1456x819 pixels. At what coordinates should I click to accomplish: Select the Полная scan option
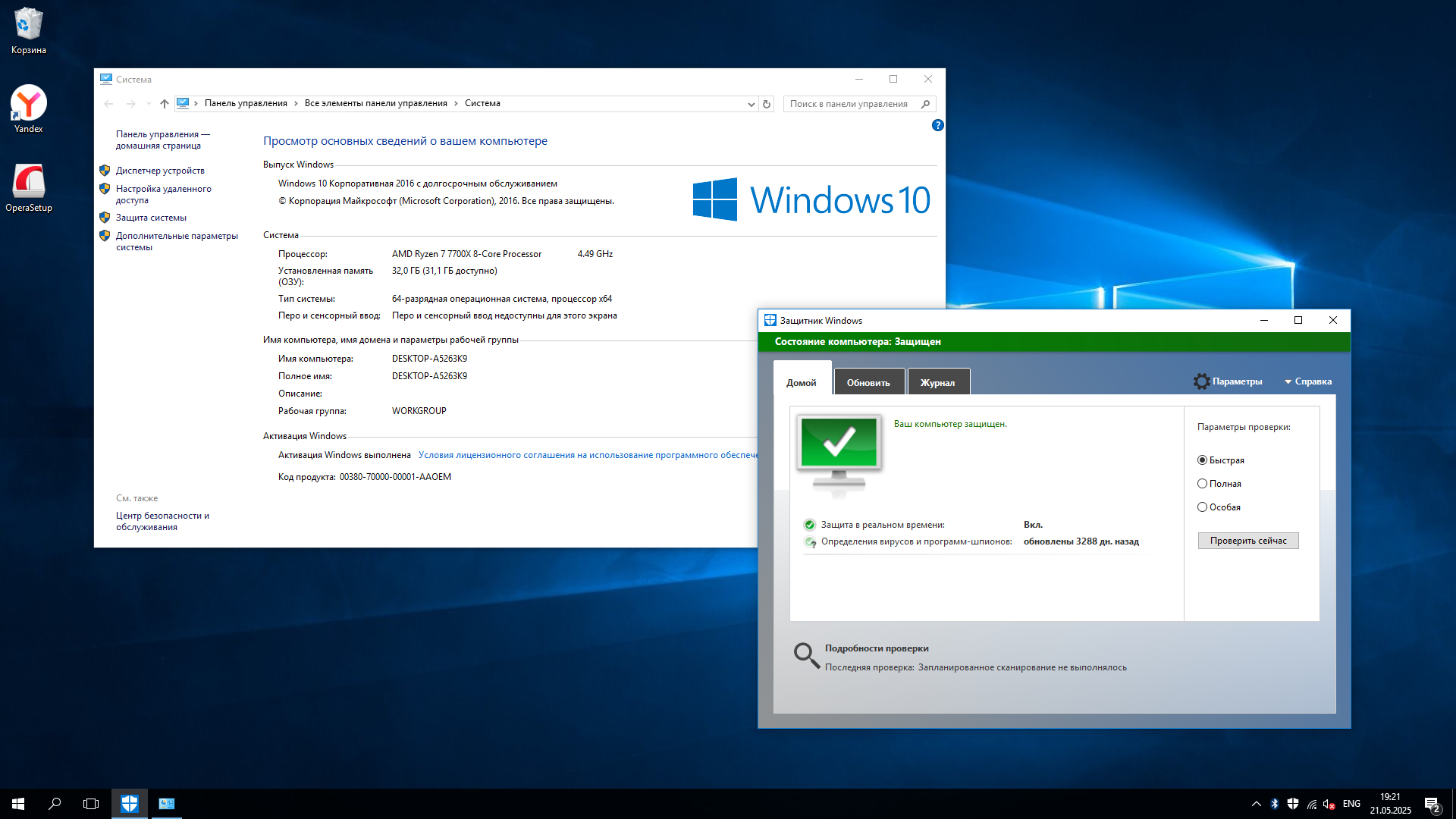1202,484
